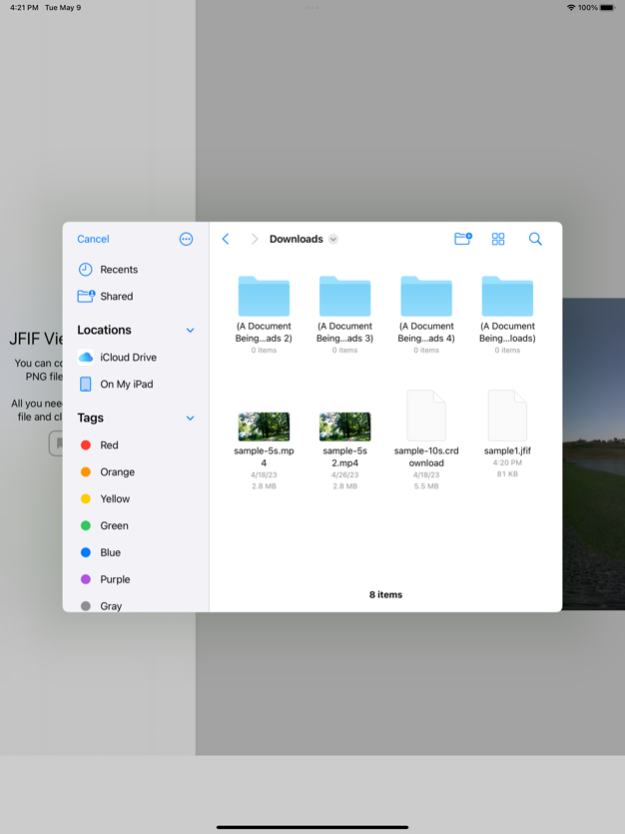Tap Cancel in the file picker

point(93,239)
